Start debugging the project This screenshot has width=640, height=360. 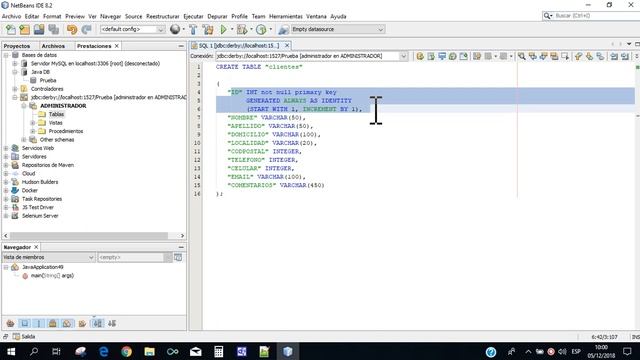[242, 29]
